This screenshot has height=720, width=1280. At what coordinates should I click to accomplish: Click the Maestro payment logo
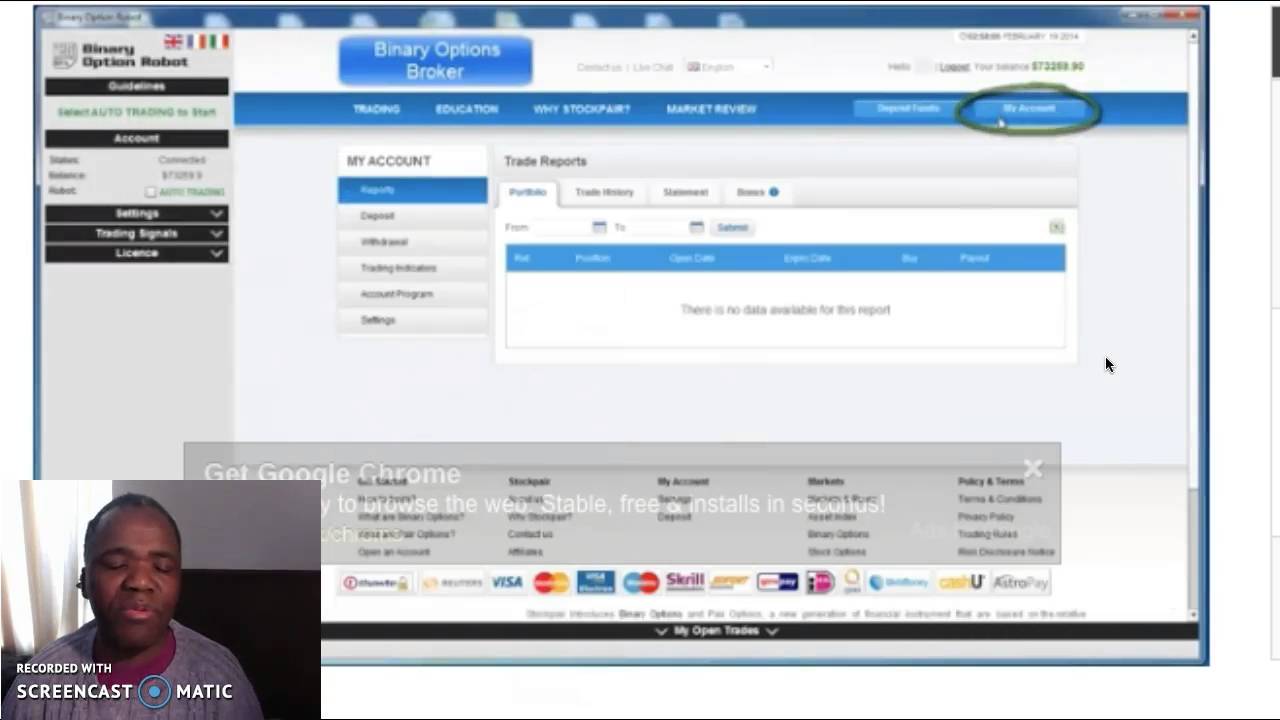[x=641, y=582]
